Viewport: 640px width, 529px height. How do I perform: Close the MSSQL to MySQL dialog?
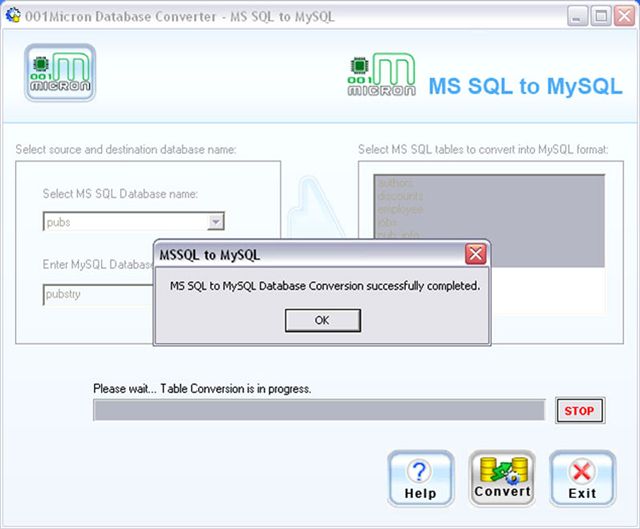point(476,255)
